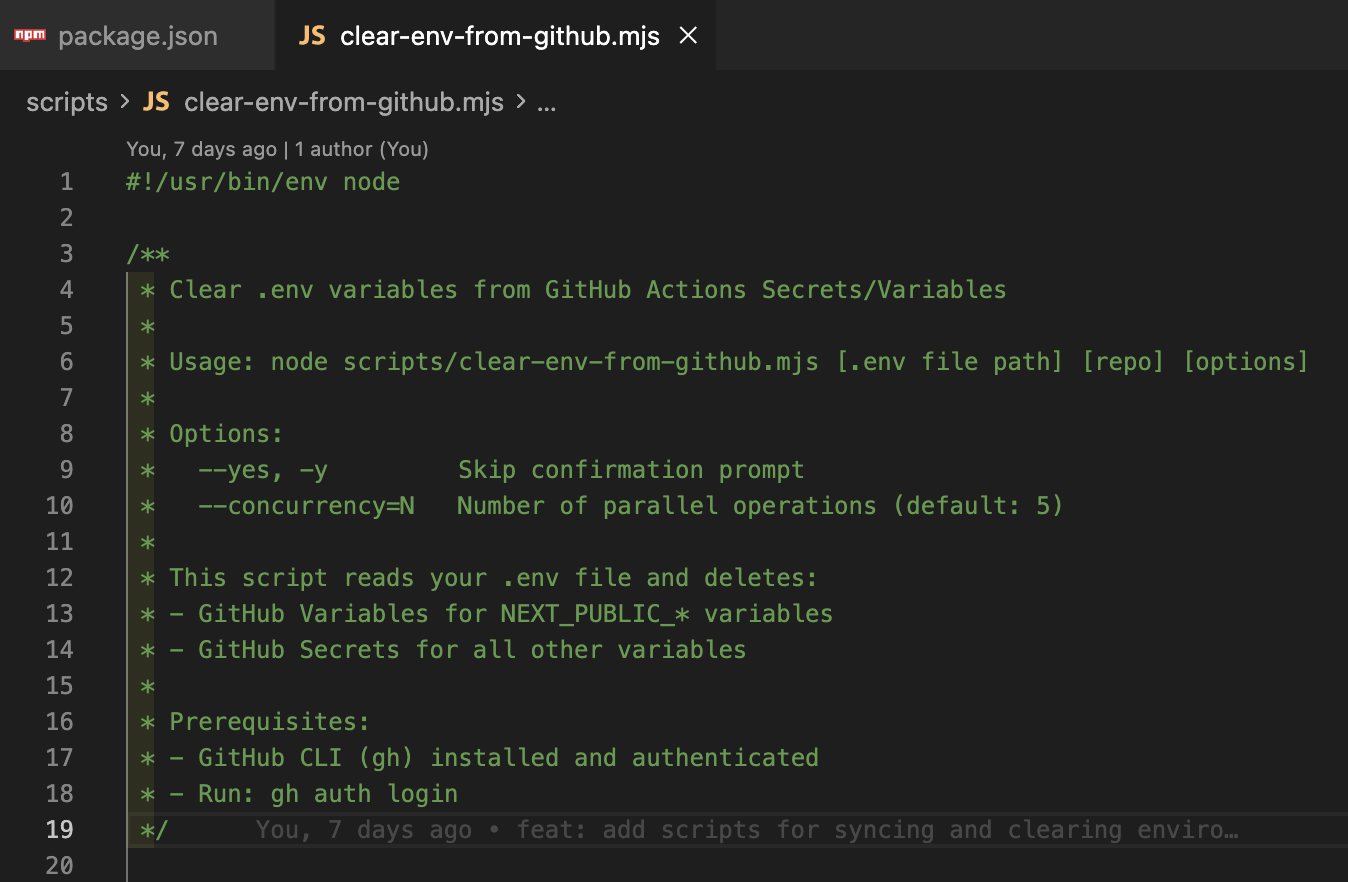1348x882 pixels.
Task: Click the JS icon in the active tab
Action: click(x=312, y=36)
